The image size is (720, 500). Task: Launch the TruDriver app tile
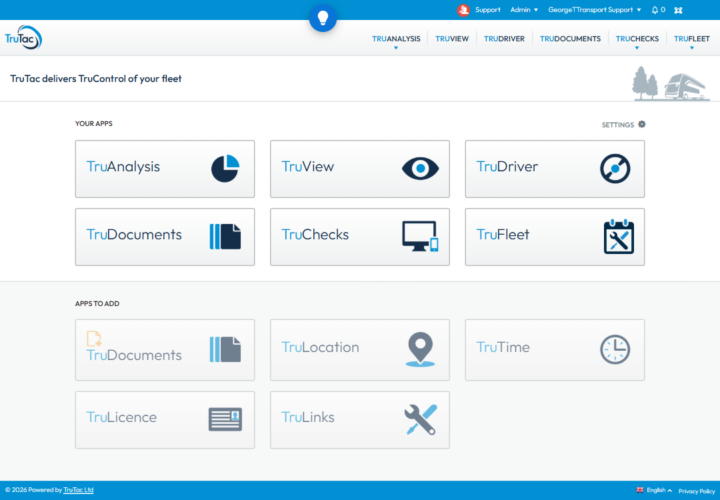555,169
